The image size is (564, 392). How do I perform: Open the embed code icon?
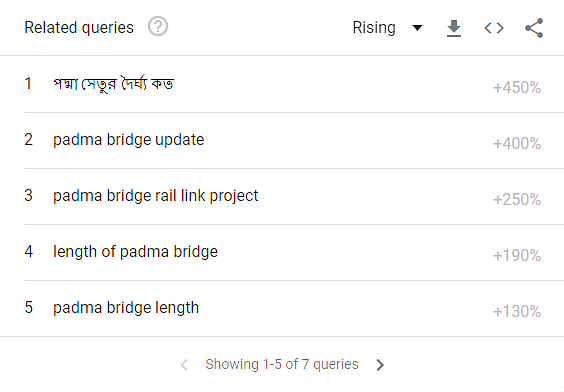tap(494, 28)
